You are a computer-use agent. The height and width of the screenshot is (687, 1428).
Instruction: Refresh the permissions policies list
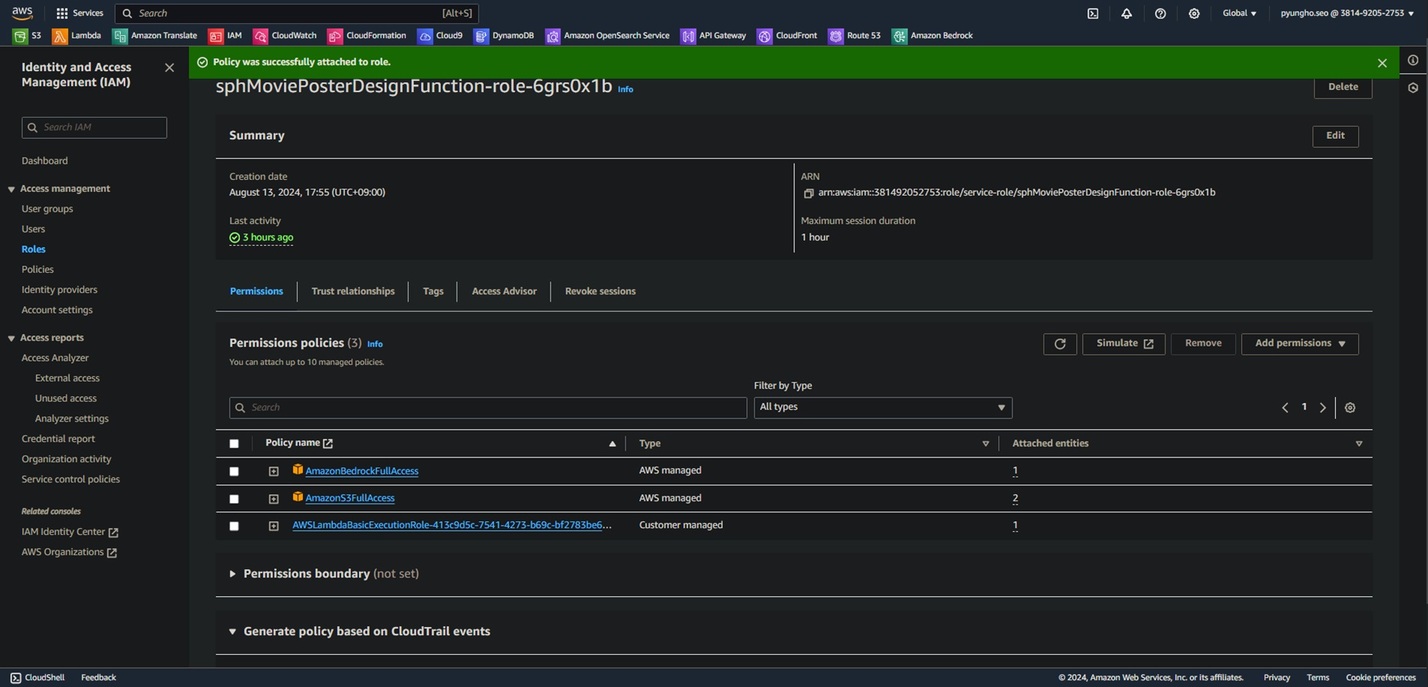click(x=1060, y=344)
